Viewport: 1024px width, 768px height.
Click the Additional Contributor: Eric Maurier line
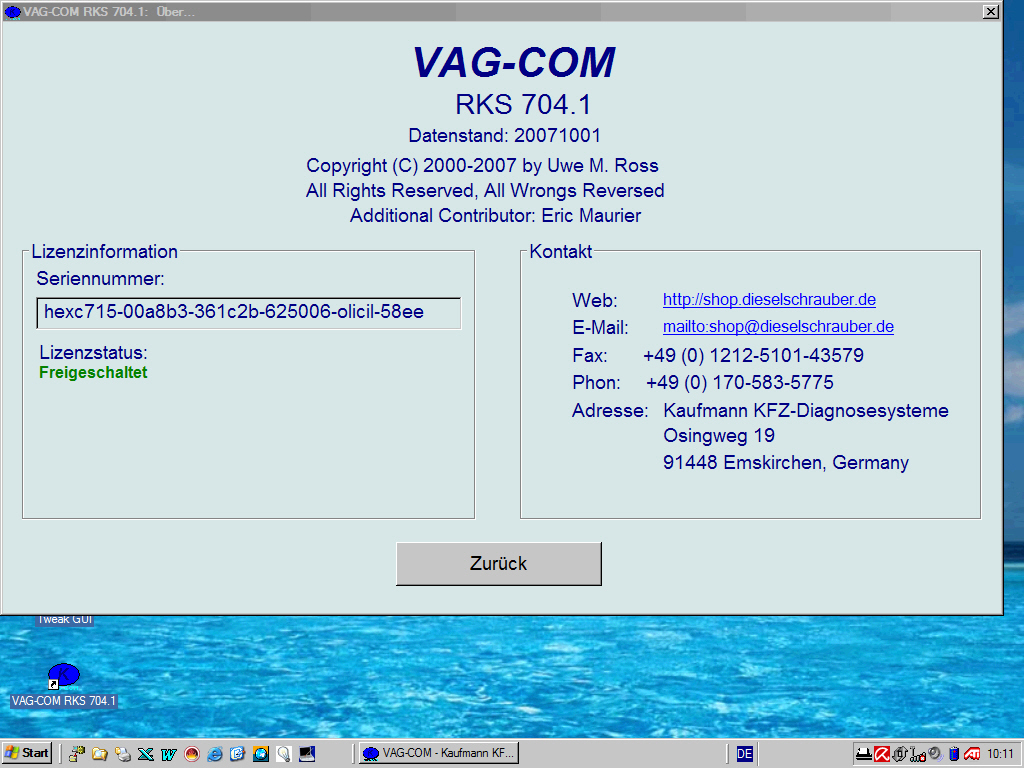coord(496,216)
